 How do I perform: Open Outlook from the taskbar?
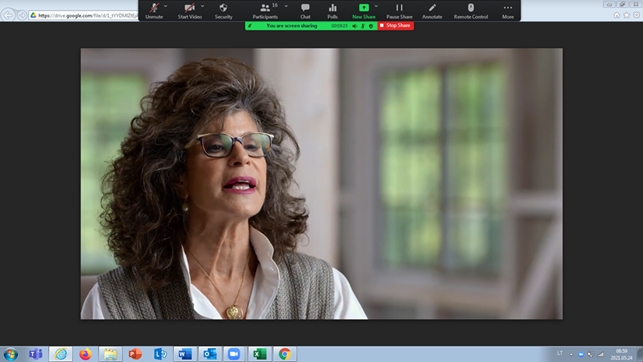(x=210, y=354)
